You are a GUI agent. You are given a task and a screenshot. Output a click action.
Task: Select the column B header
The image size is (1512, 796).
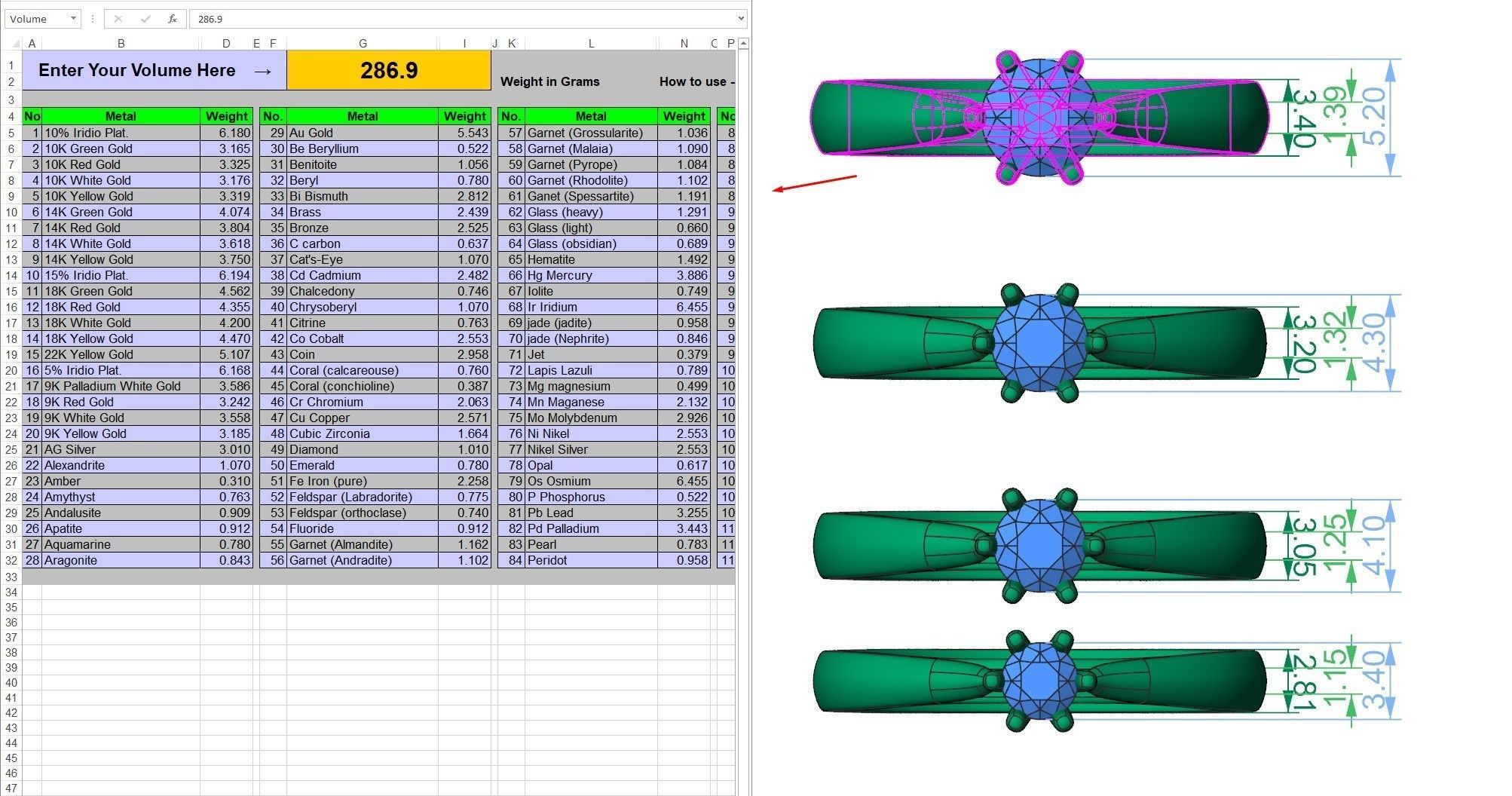pyautogui.click(x=121, y=44)
